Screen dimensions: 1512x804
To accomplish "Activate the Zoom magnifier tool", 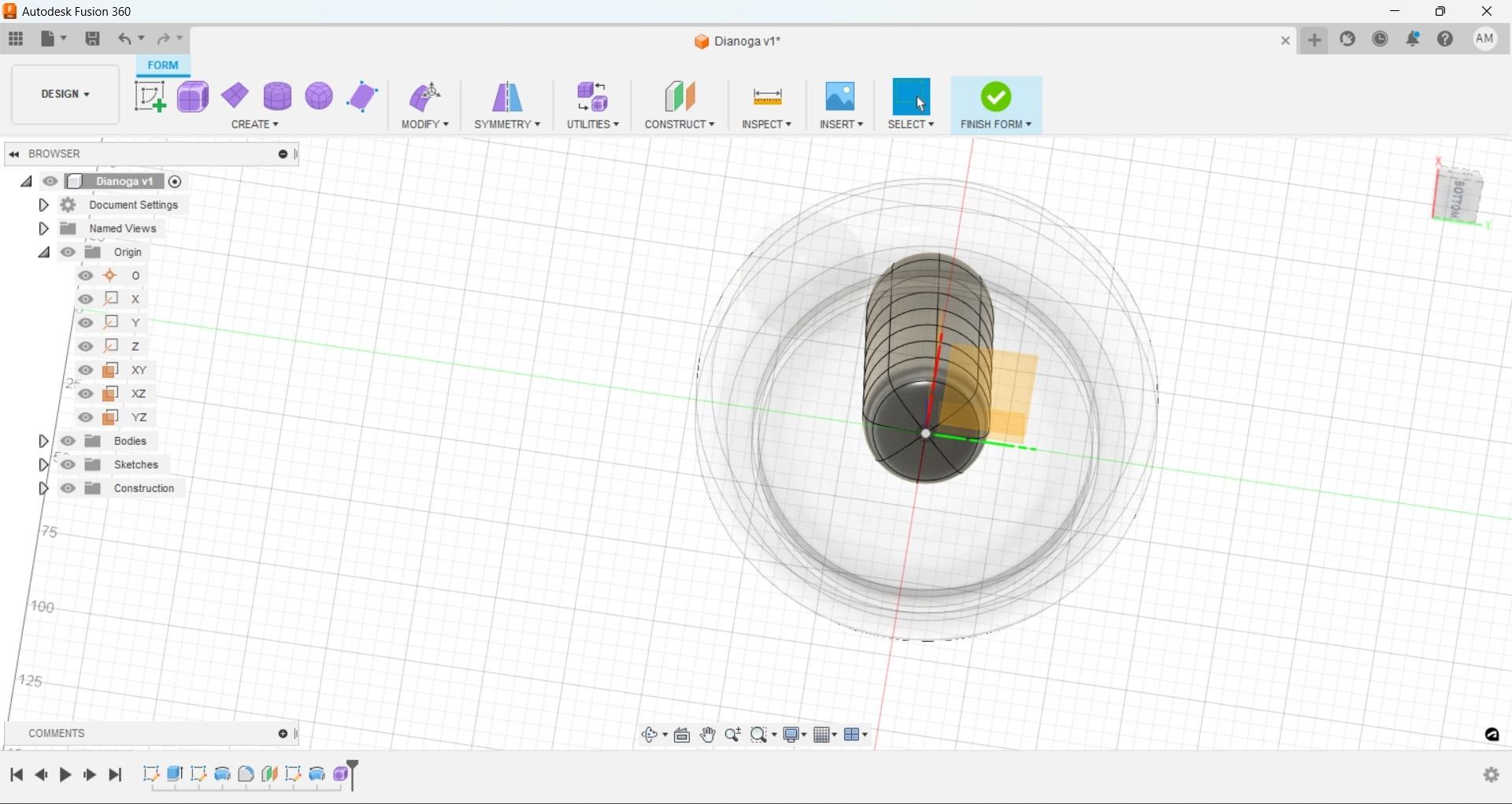I will (x=732, y=735).
